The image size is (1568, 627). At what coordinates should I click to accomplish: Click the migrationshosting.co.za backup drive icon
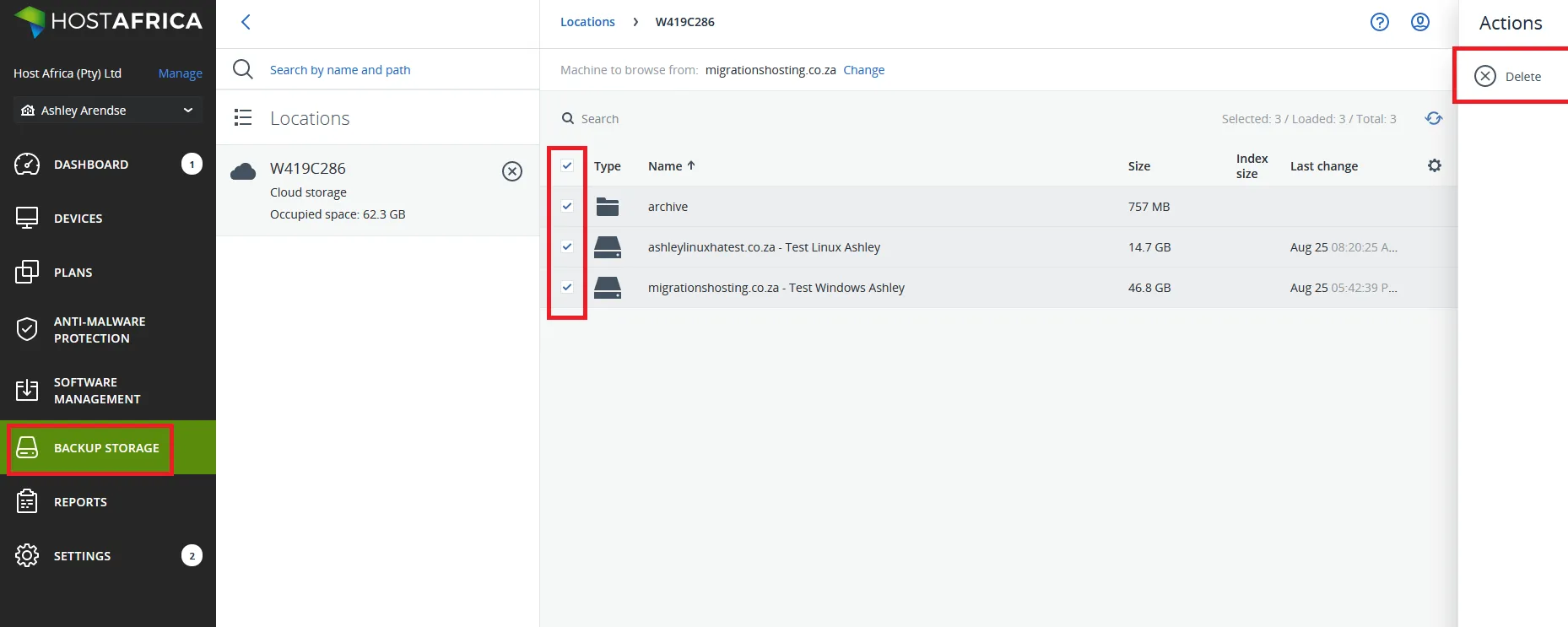(x=608, y=288)
